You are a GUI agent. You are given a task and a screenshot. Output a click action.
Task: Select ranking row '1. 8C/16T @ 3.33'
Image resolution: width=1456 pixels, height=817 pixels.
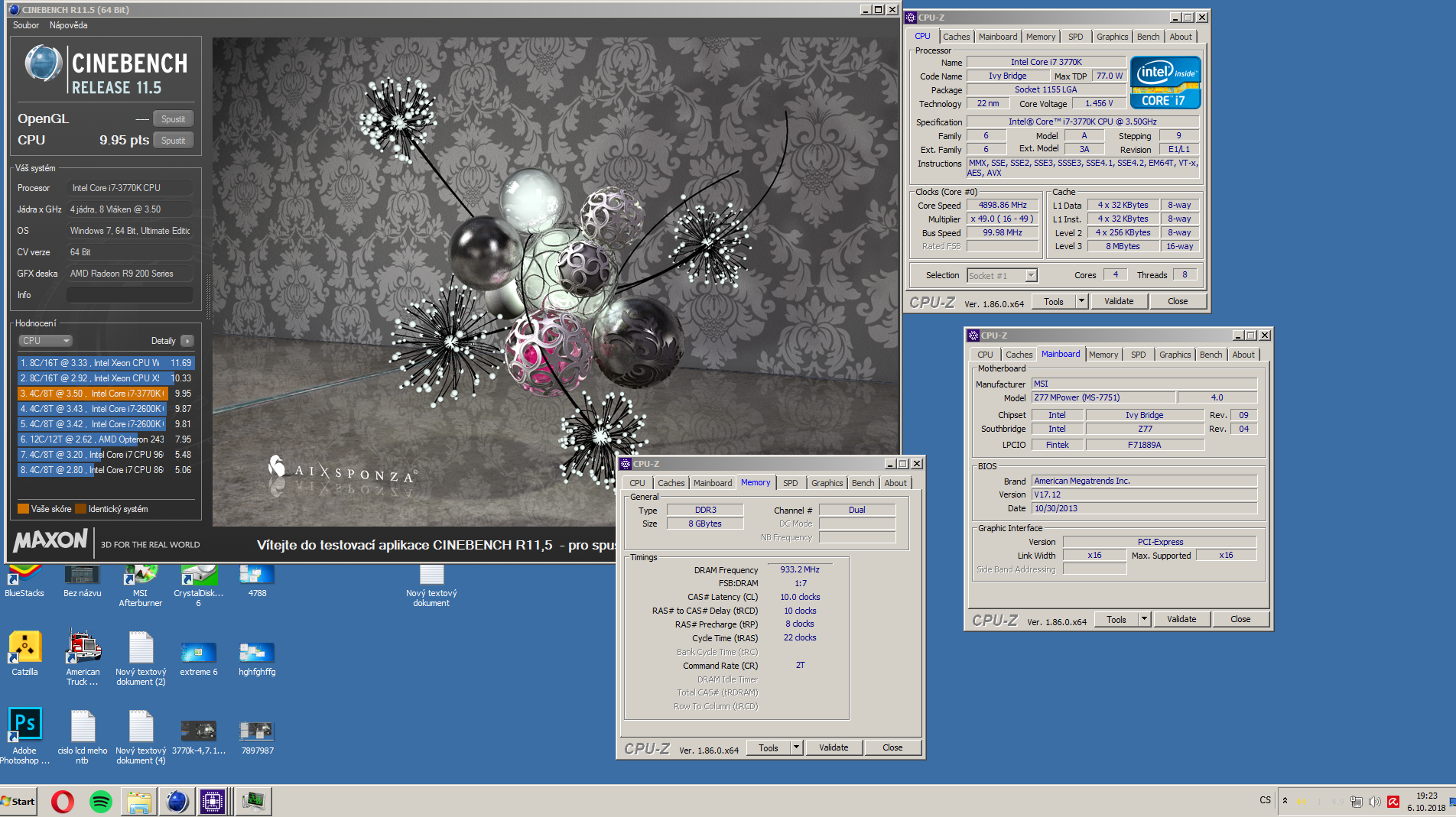coord(106,363)
